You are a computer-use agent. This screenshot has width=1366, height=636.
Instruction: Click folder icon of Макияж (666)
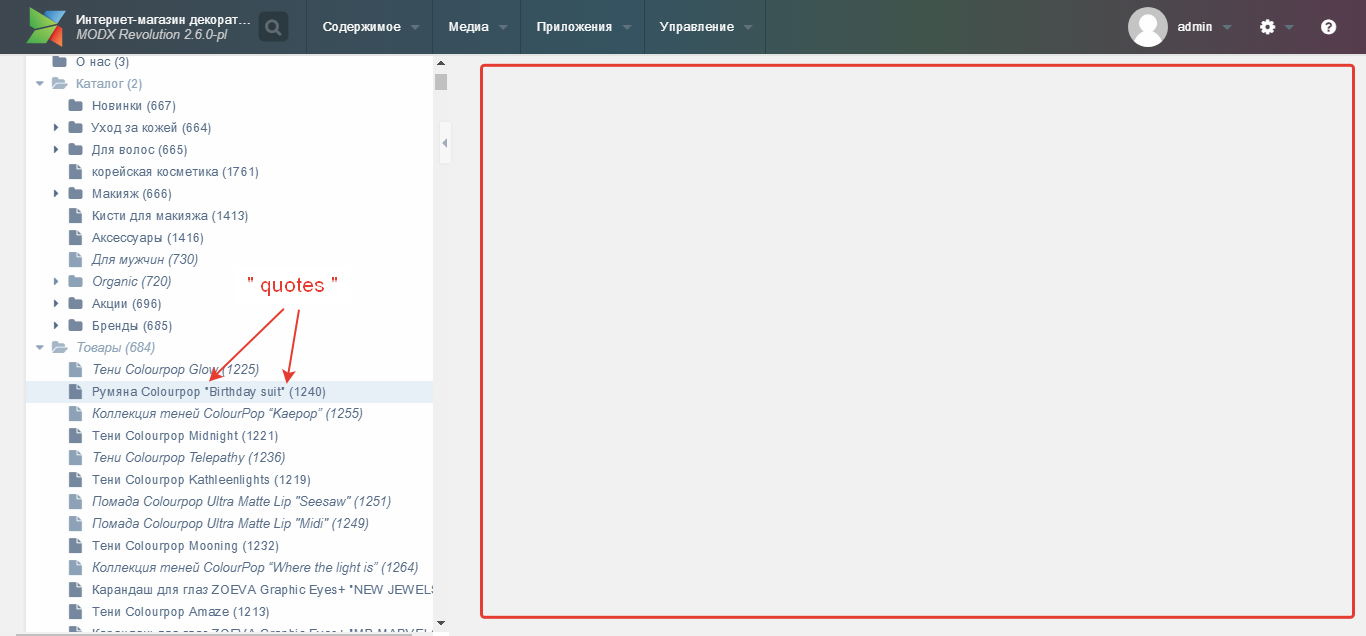pyautogui.click(x=75, y=193)
